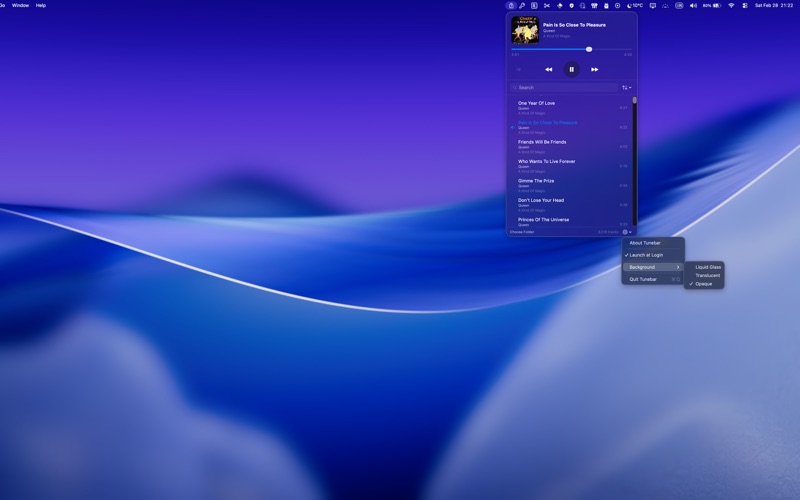Click the elapsed time label under the progress bar
The image size is (800, 500).
(x=515, y=55)
